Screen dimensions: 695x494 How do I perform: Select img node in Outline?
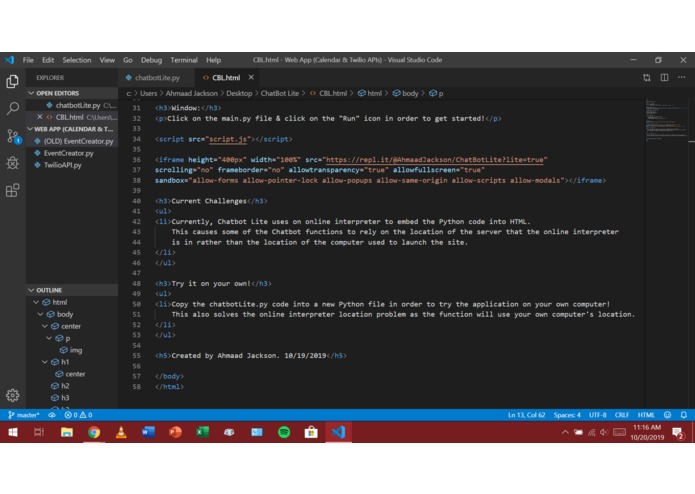click(x=75, y=350)
